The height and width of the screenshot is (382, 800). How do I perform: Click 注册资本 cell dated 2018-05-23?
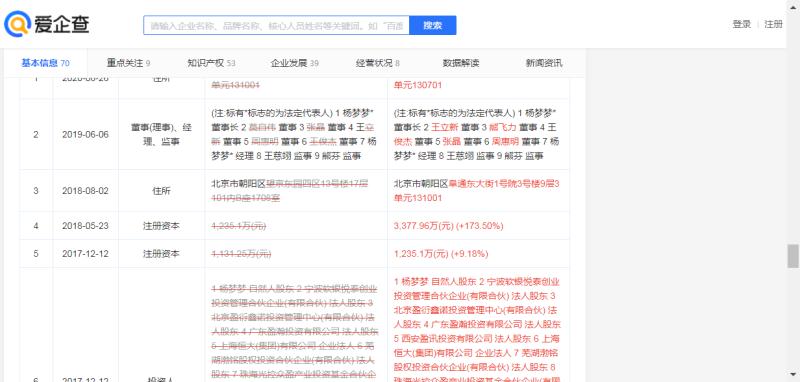point(161,225)
